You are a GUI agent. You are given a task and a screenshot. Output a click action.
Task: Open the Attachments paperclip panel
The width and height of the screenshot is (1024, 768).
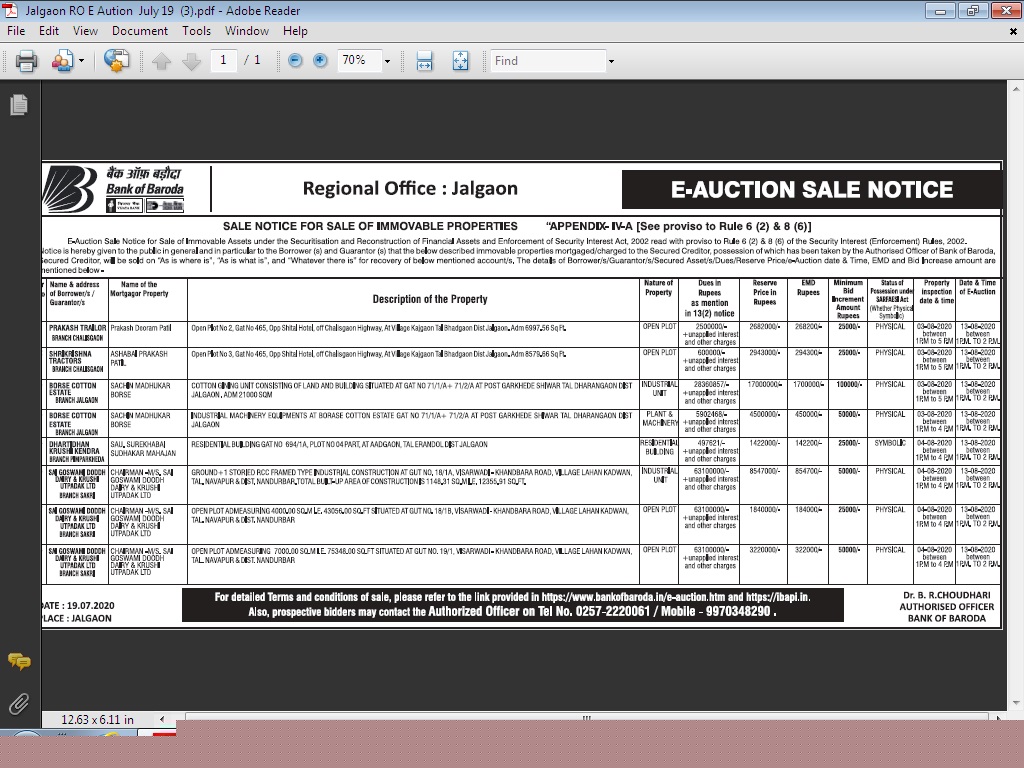click(18, 704)
